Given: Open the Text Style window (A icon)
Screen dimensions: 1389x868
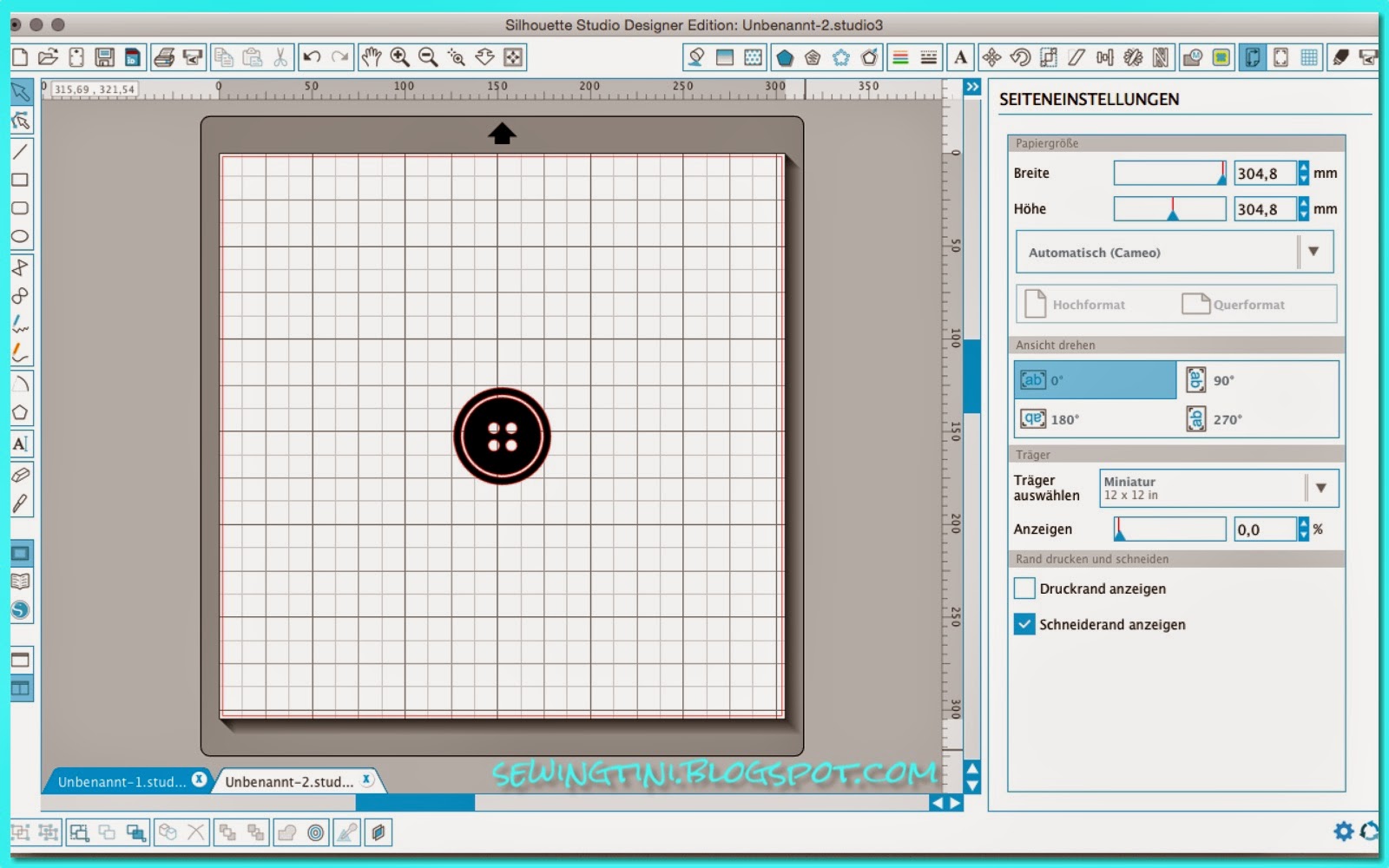Looking at the screenshot, I should (960, 57).
